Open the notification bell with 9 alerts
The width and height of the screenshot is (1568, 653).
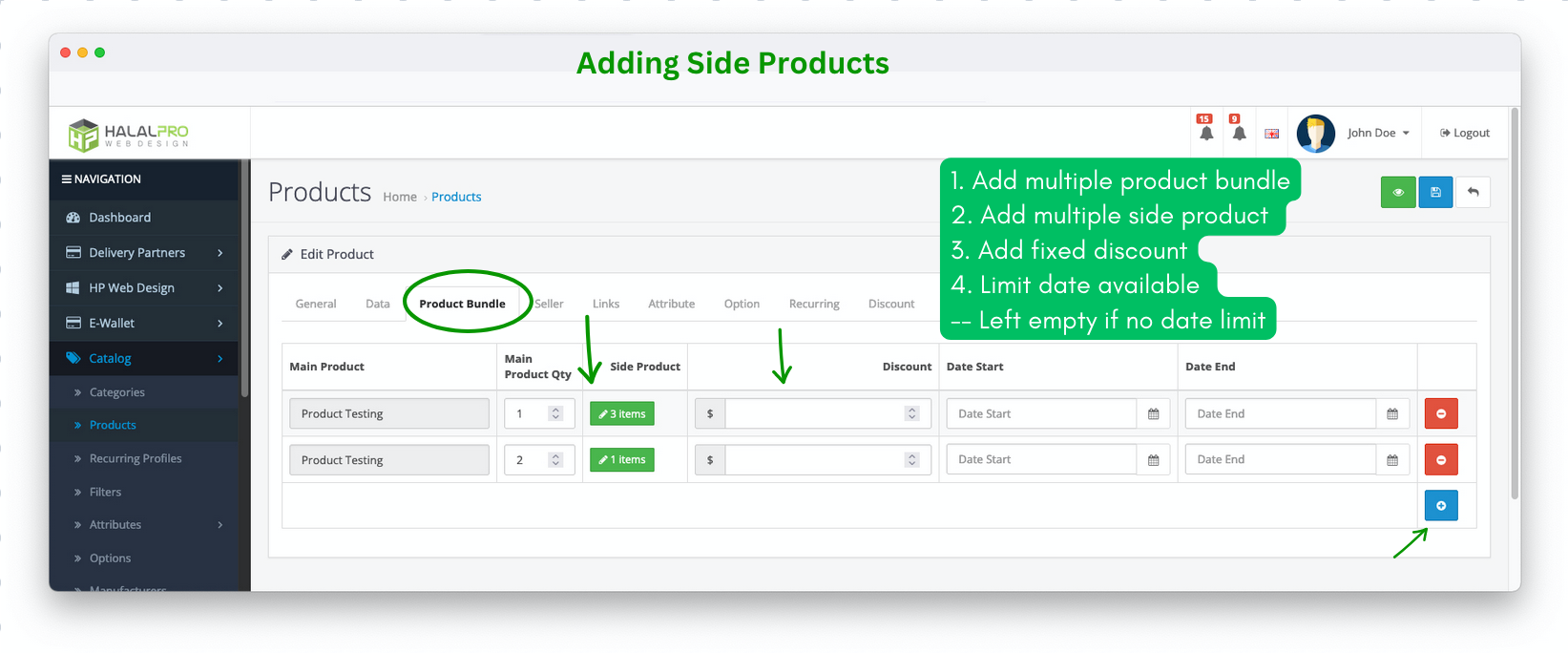1239,134
